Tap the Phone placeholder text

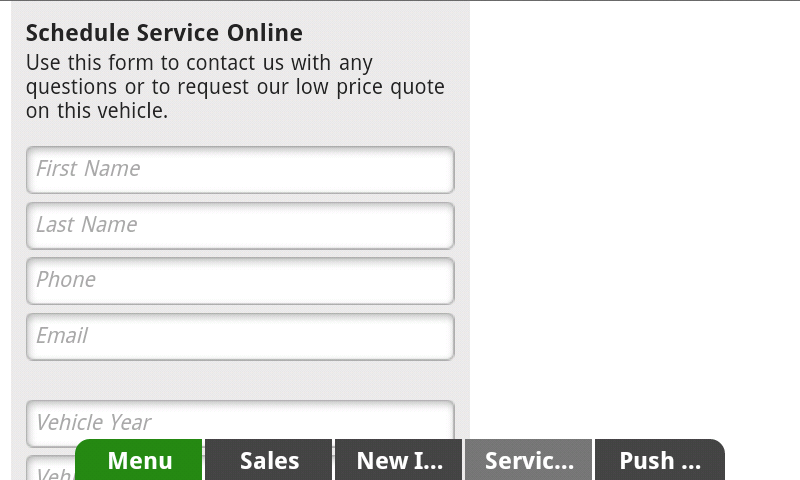pos(66,280)
